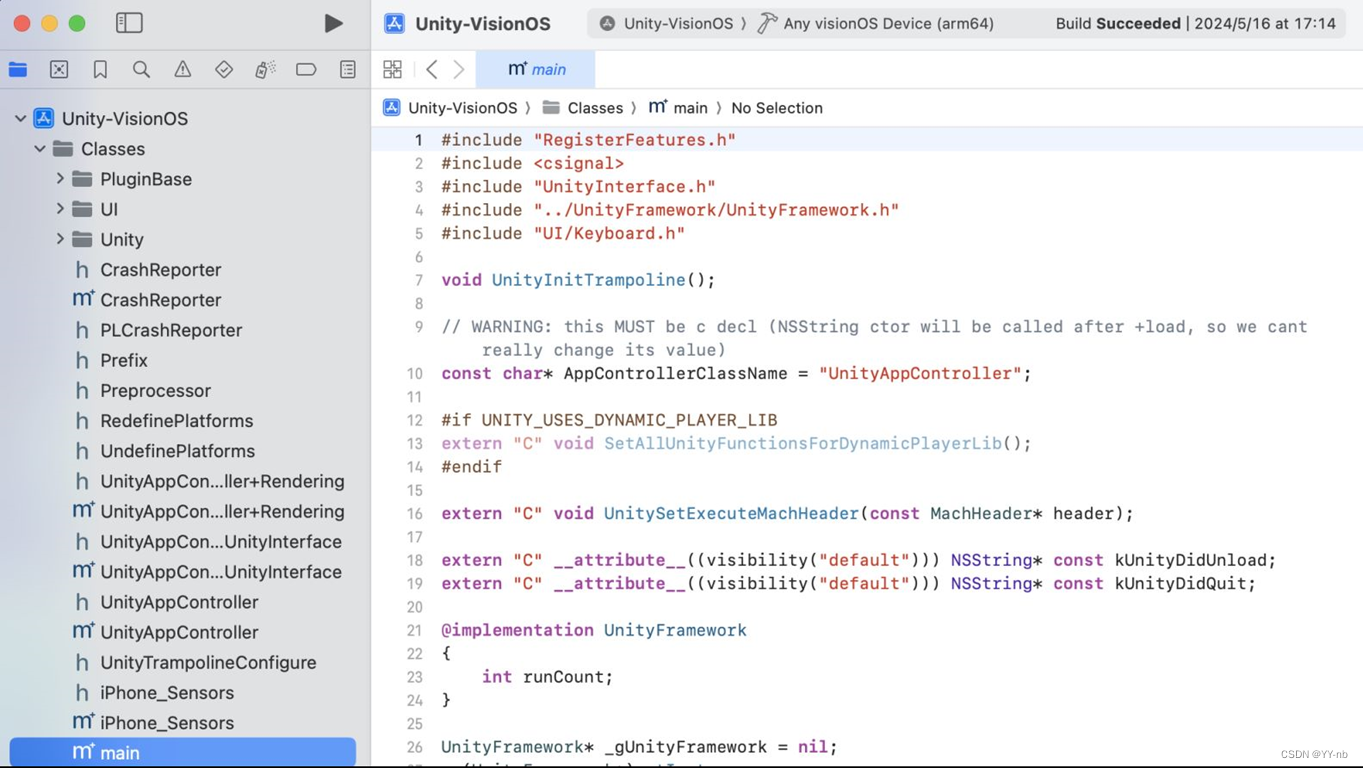Open the Project navigator folder icon

pyautogui.click(x=18, y=69)
